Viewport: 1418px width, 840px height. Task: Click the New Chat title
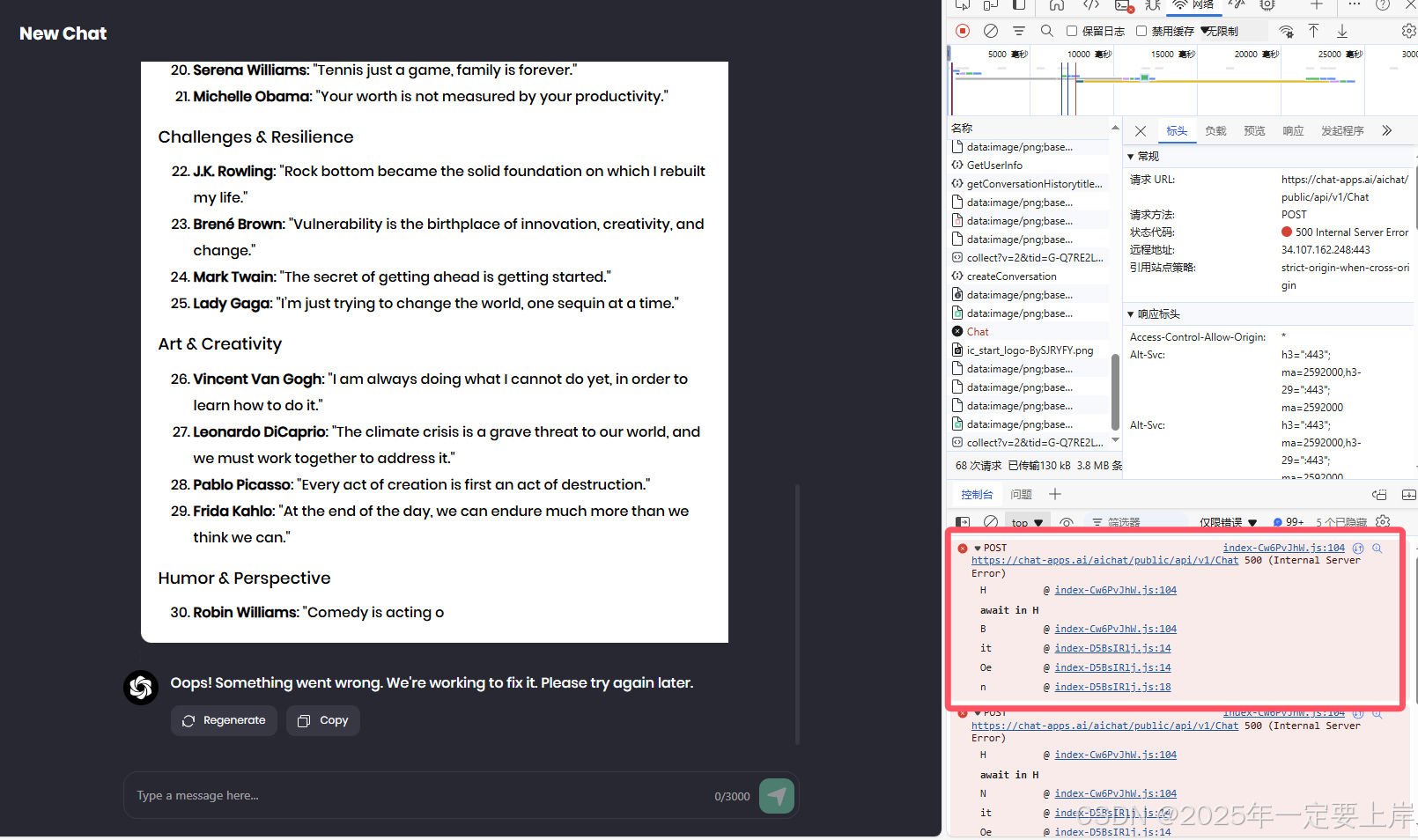[x=63, y=33]
